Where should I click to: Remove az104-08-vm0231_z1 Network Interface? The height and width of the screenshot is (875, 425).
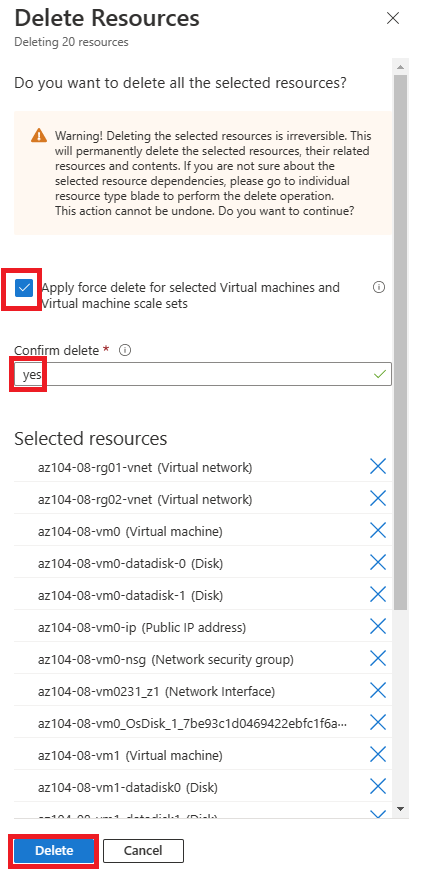pyautogui.click(x=378, y=691)
